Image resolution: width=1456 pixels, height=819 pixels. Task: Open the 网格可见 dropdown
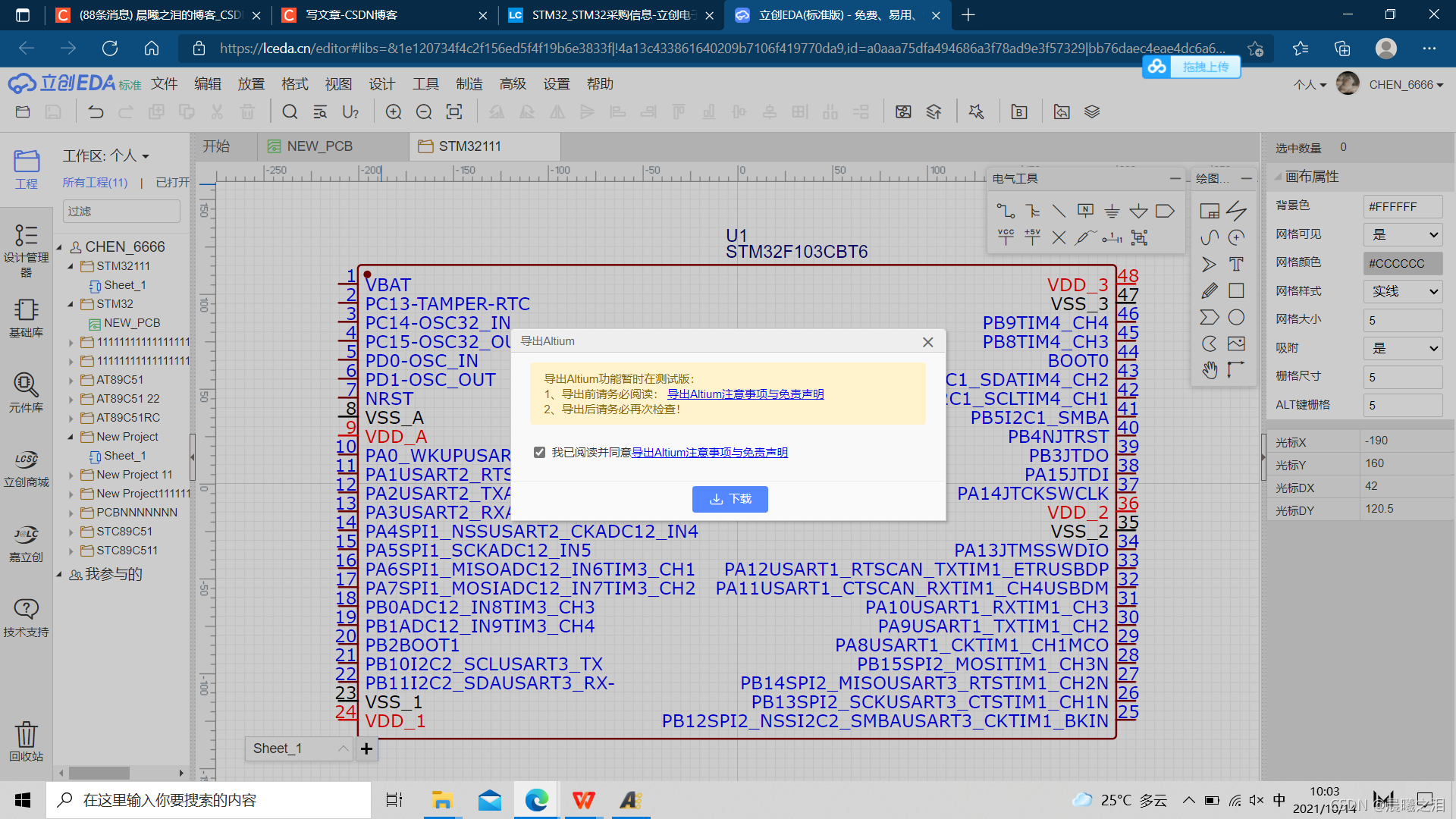coord(1402,234)
